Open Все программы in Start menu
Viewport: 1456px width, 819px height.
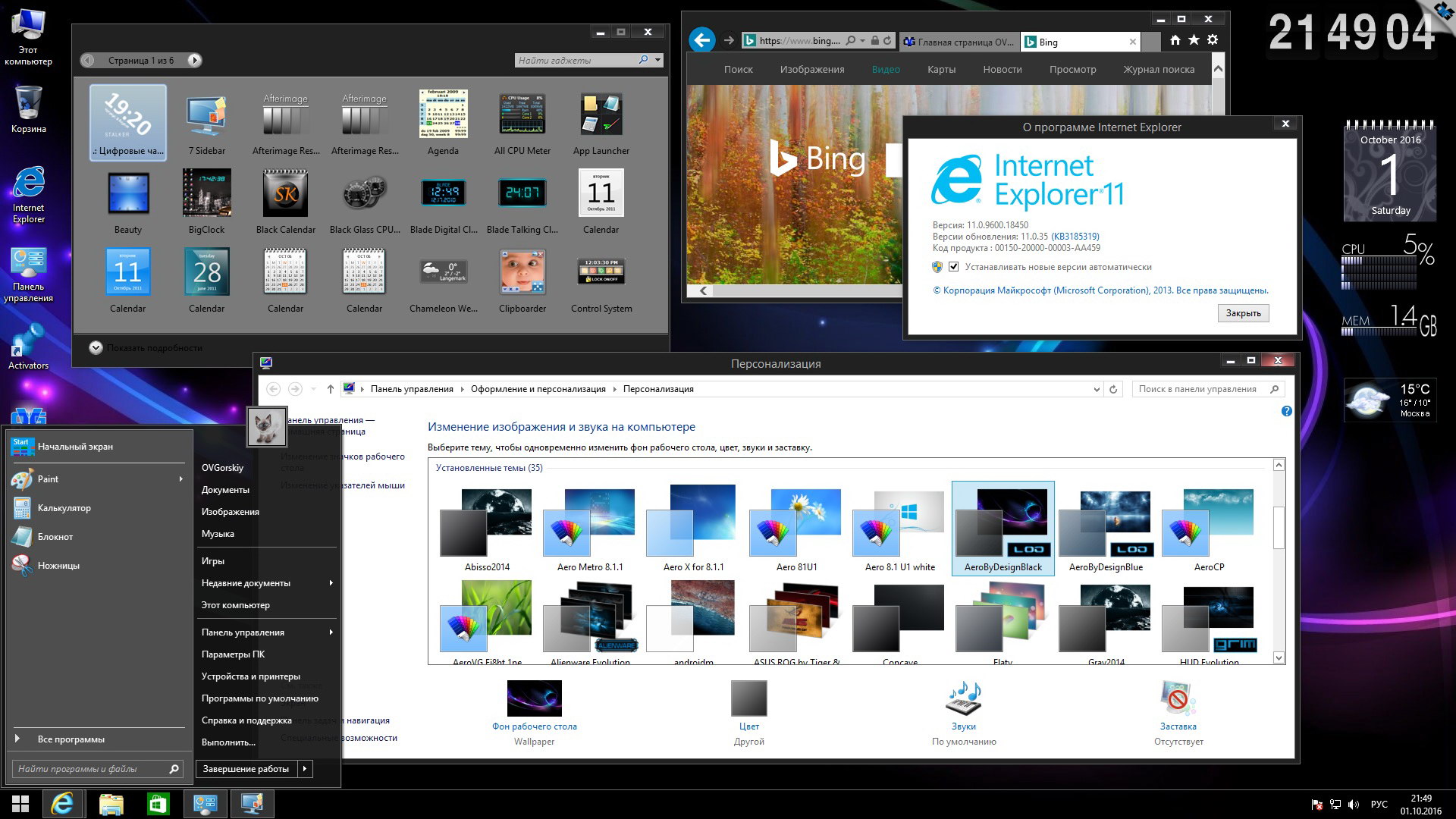pos(97,739)
